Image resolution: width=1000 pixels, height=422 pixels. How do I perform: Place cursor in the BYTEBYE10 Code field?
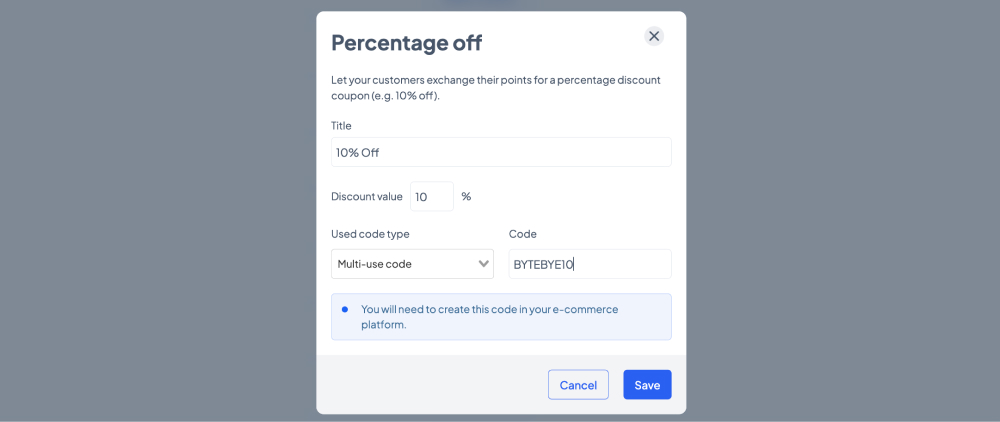(x=590, y=264)
